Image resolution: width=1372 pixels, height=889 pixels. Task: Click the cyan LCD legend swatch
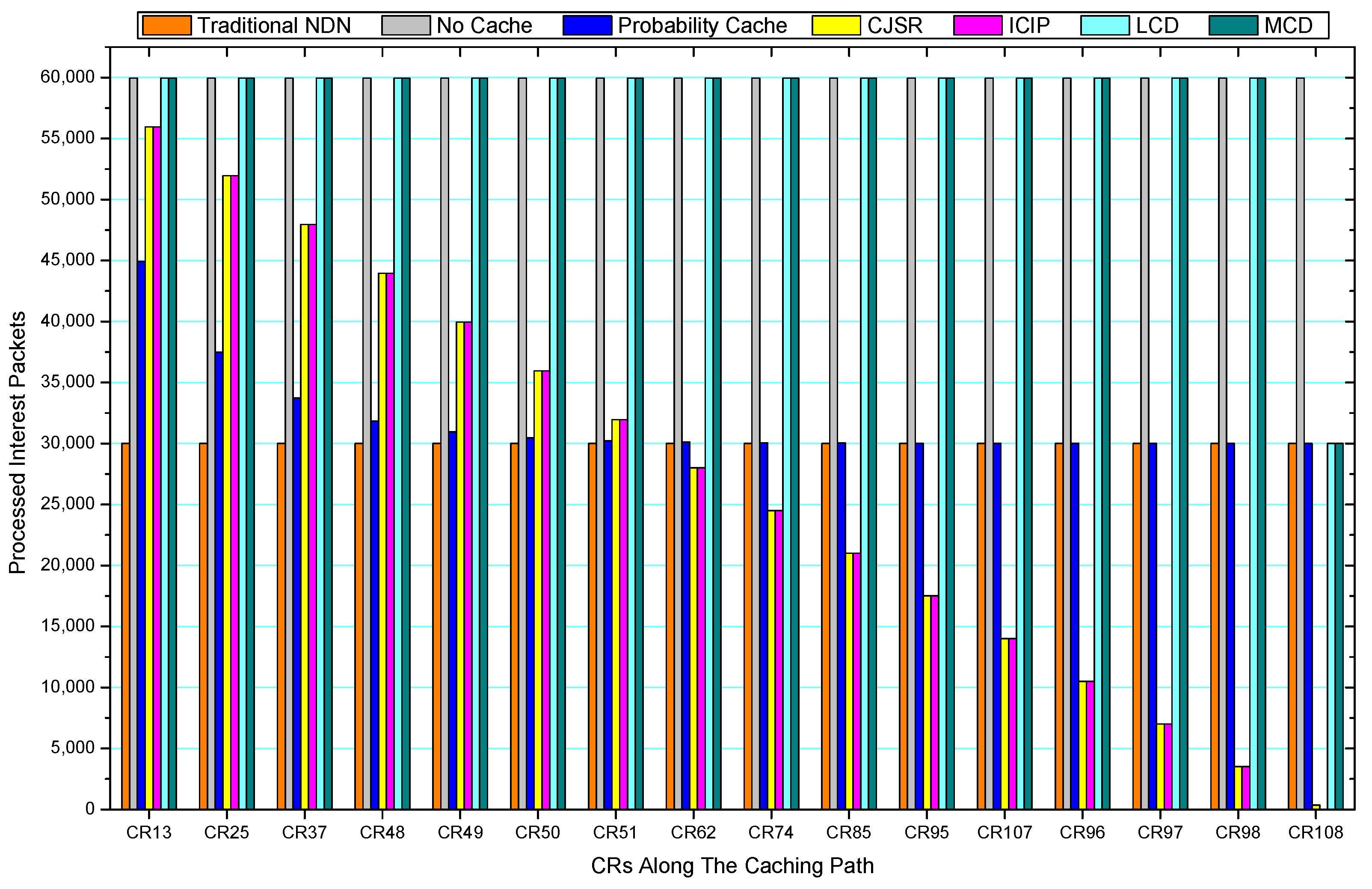[1105, 25]
